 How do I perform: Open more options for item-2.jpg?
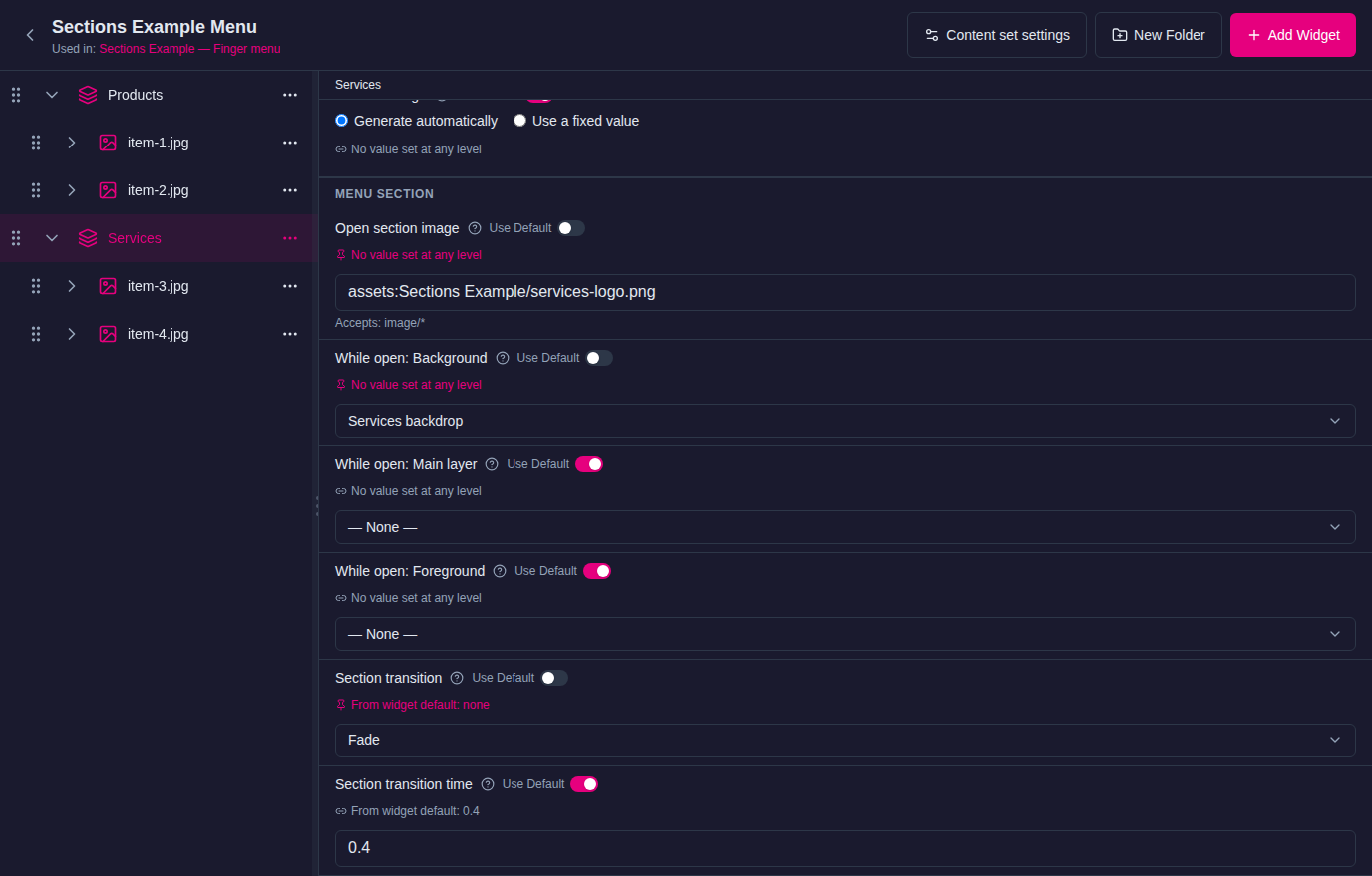coord(290,190)
